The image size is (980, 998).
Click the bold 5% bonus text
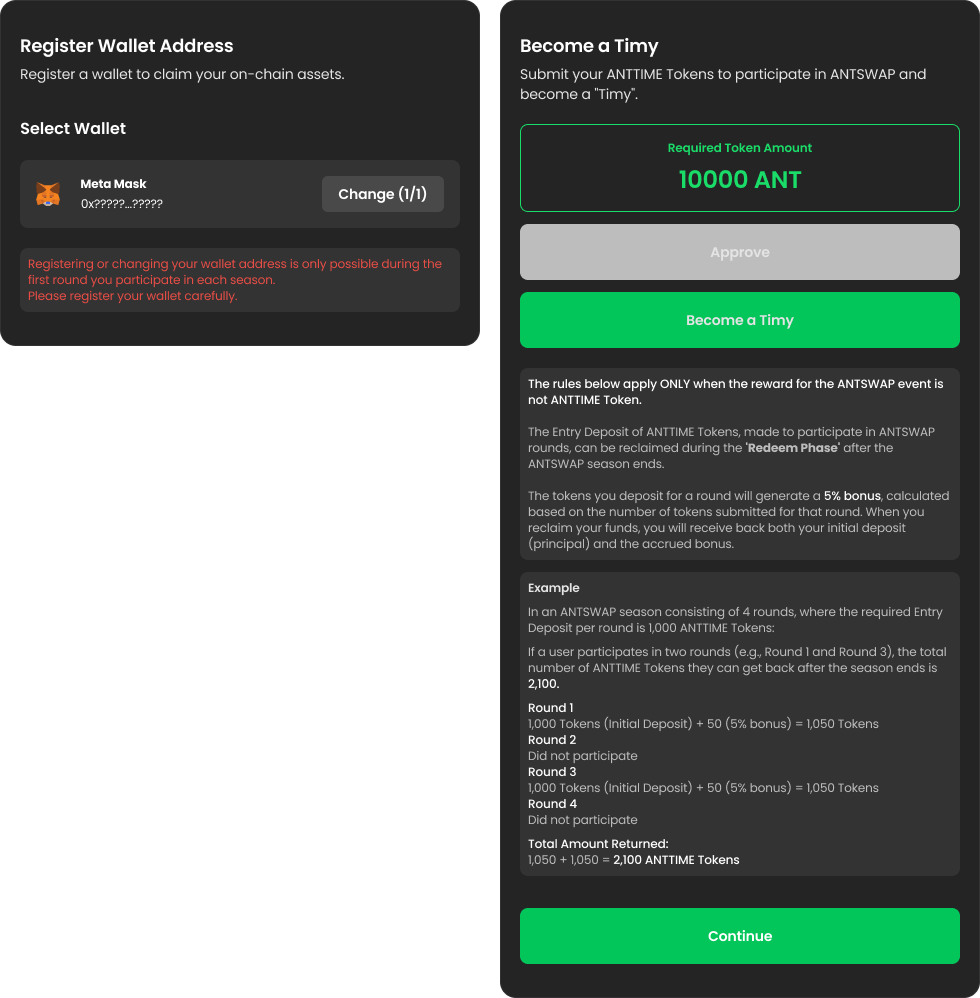coord(852,496)
